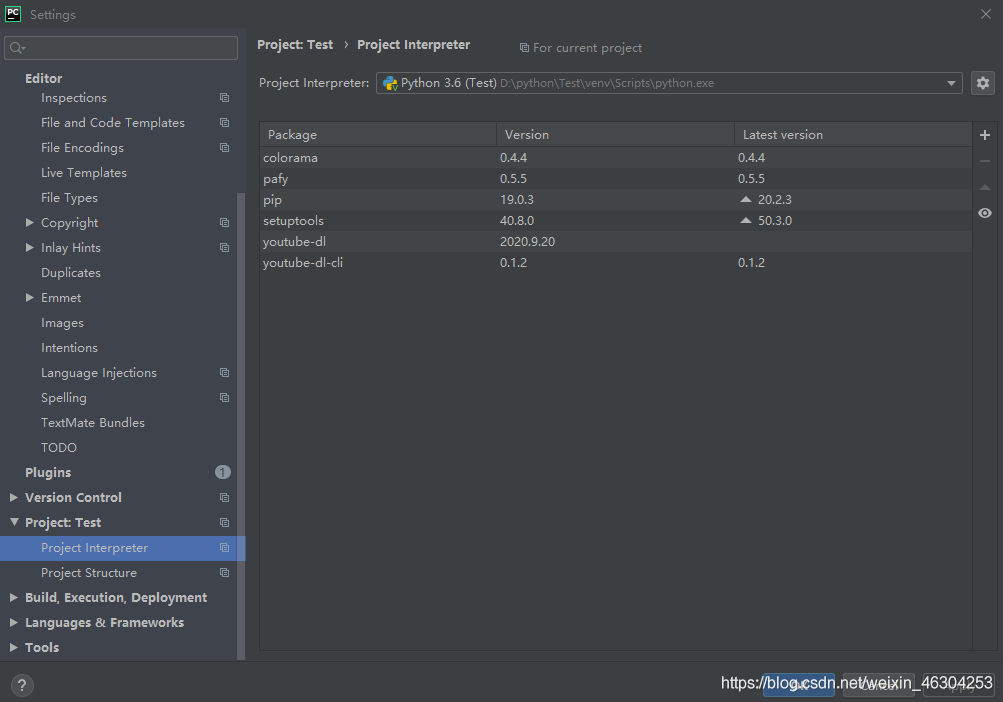Click Project: Test breadcrumb link

(x=295, y=45)
